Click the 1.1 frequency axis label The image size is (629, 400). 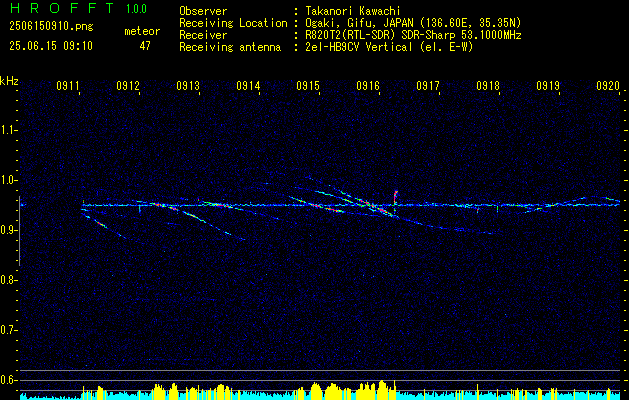(8, 130)
